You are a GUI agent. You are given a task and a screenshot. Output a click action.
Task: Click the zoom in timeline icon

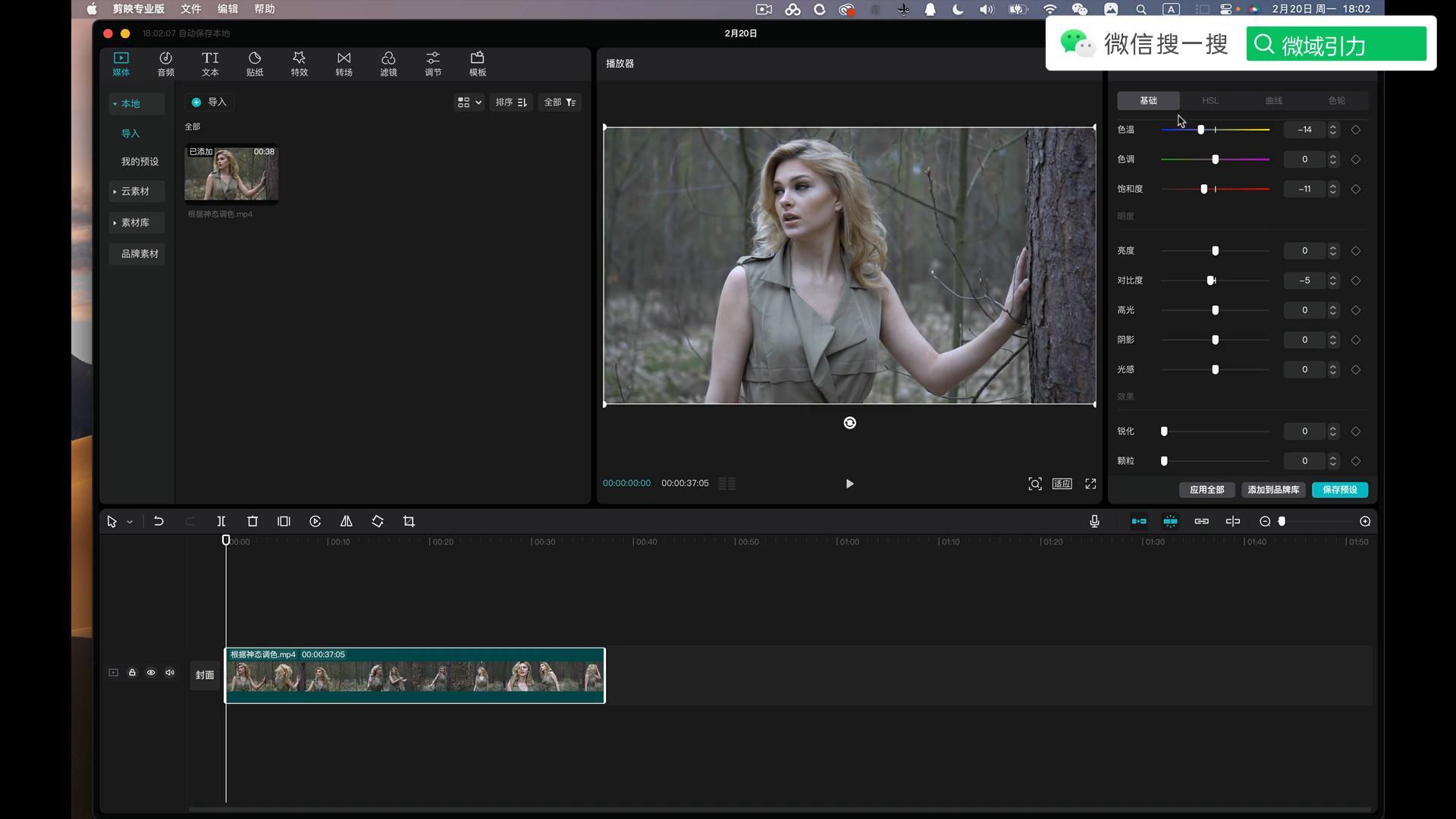[x=1365, y=522]
